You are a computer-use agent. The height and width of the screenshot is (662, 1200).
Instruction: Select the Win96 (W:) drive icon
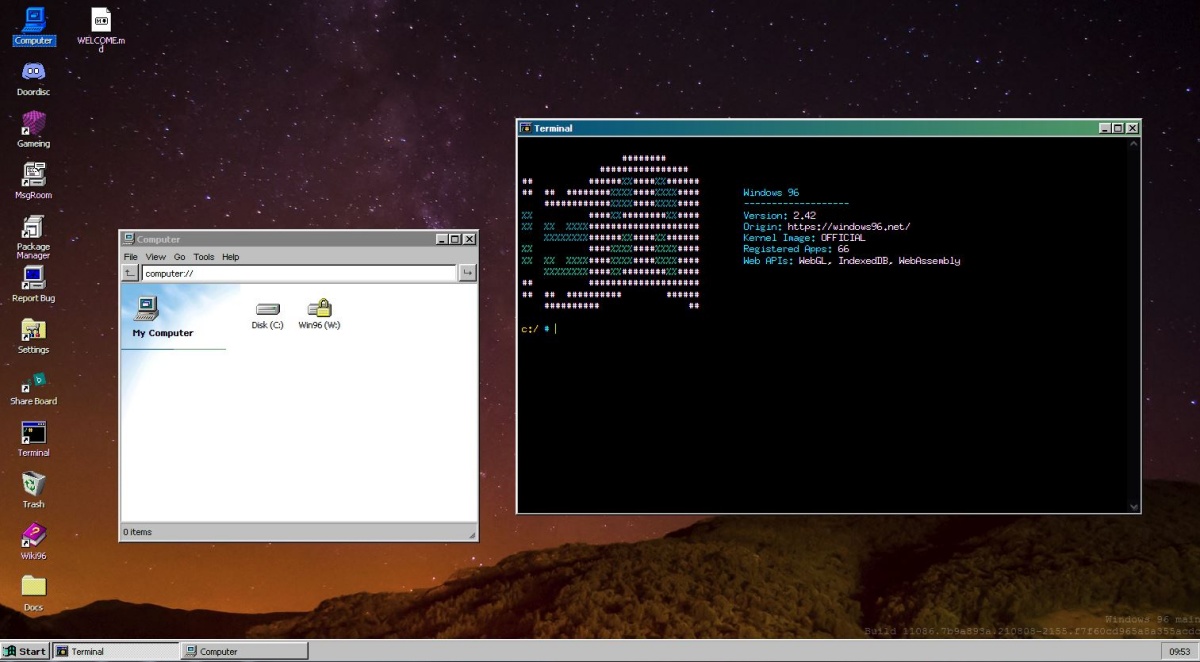click(x=319, y=315)
